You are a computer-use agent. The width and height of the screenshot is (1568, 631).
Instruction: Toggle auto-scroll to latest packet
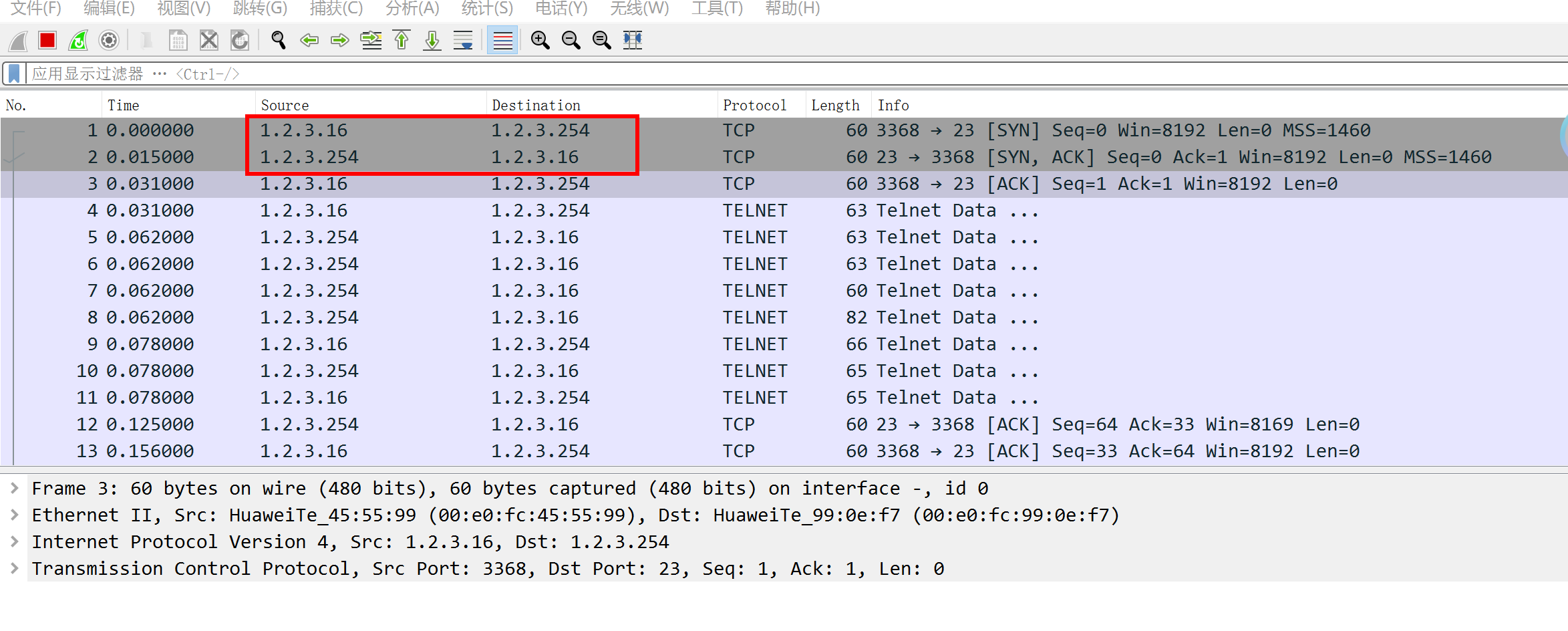(x=463, y=41)
